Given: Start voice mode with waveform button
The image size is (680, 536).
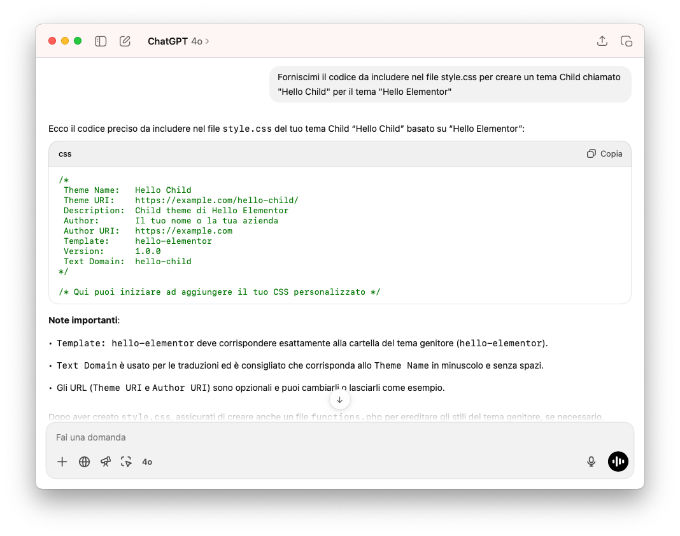Looking at the screenshot, I should [618, 461].
